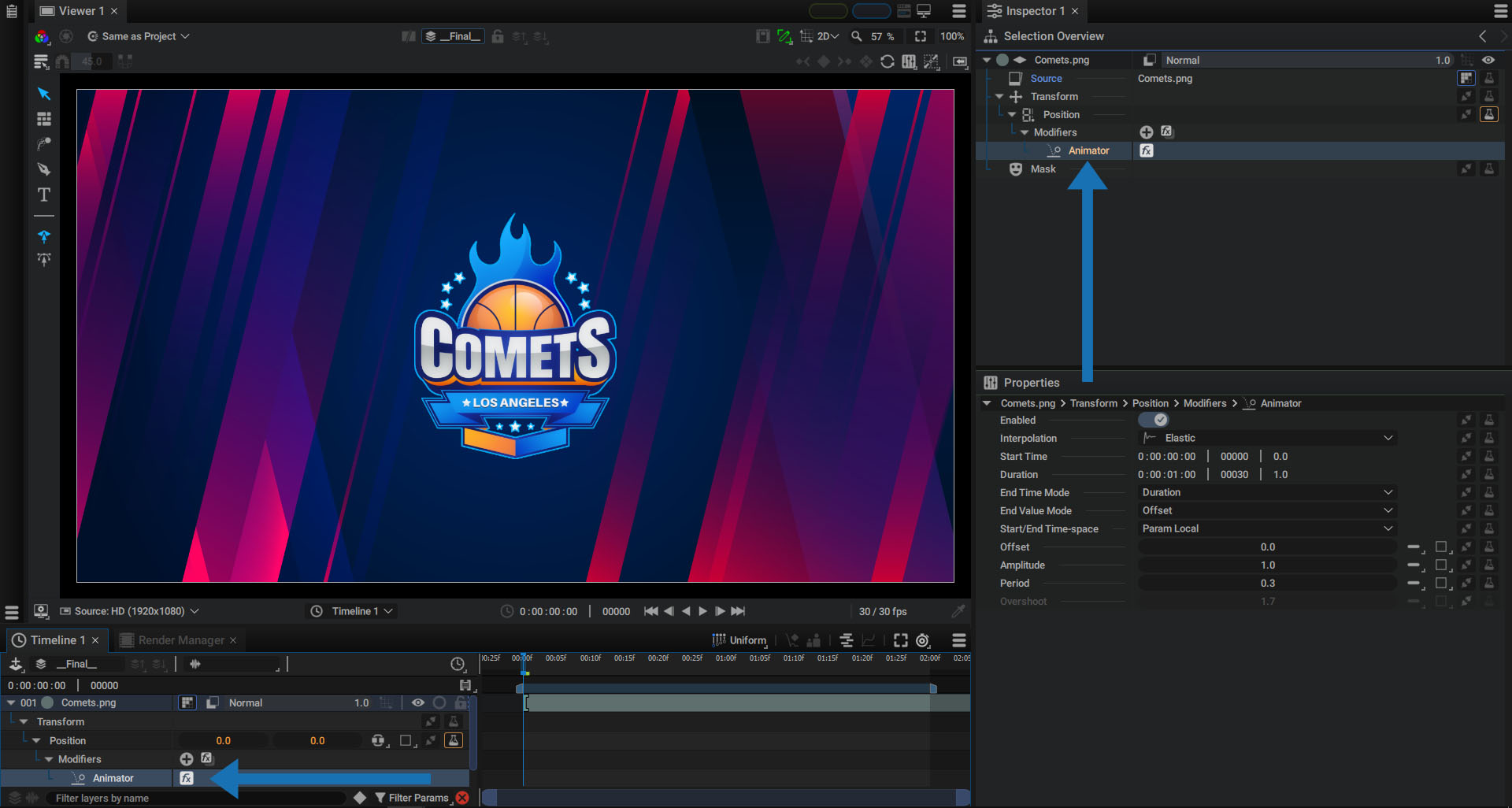The image size is (1512, 808).
Task: Select the arrow selection tool
Action: coord(44,94)
